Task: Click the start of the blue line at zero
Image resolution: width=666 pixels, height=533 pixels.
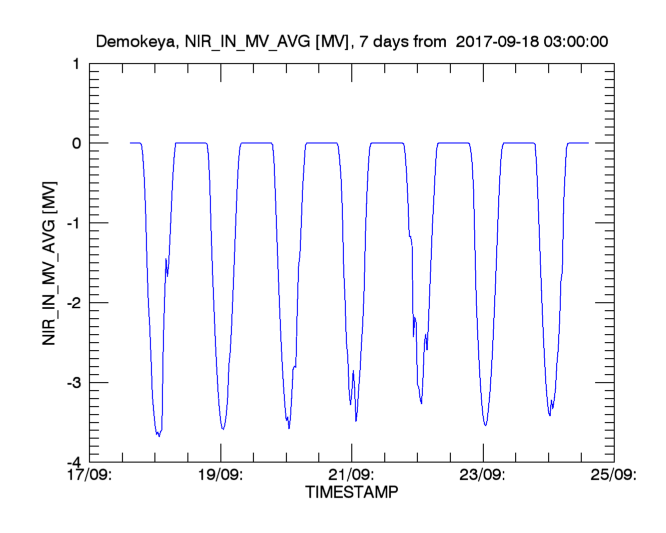Action: click(131, 143)
